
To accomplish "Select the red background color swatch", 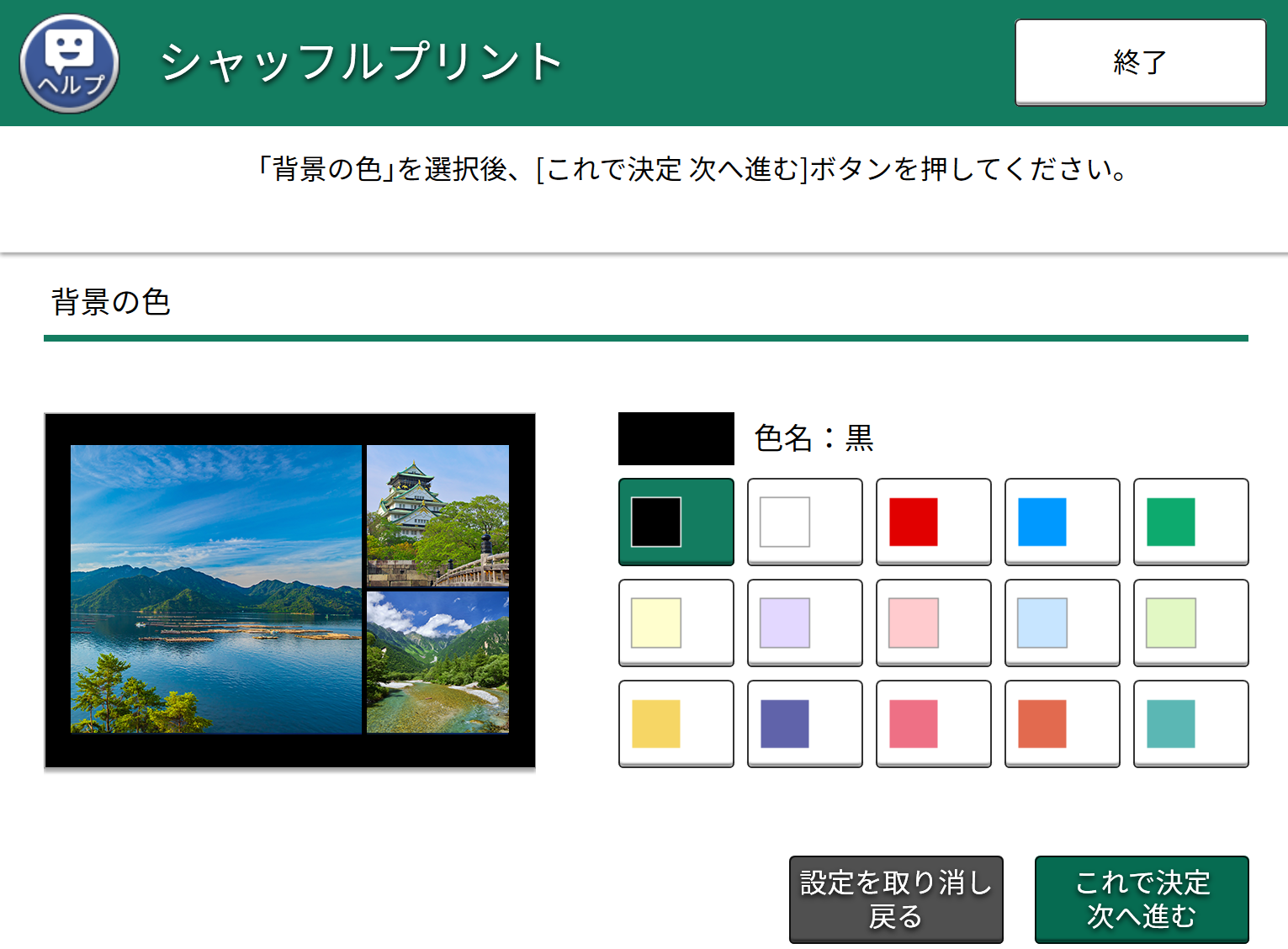I will (933, 522).
